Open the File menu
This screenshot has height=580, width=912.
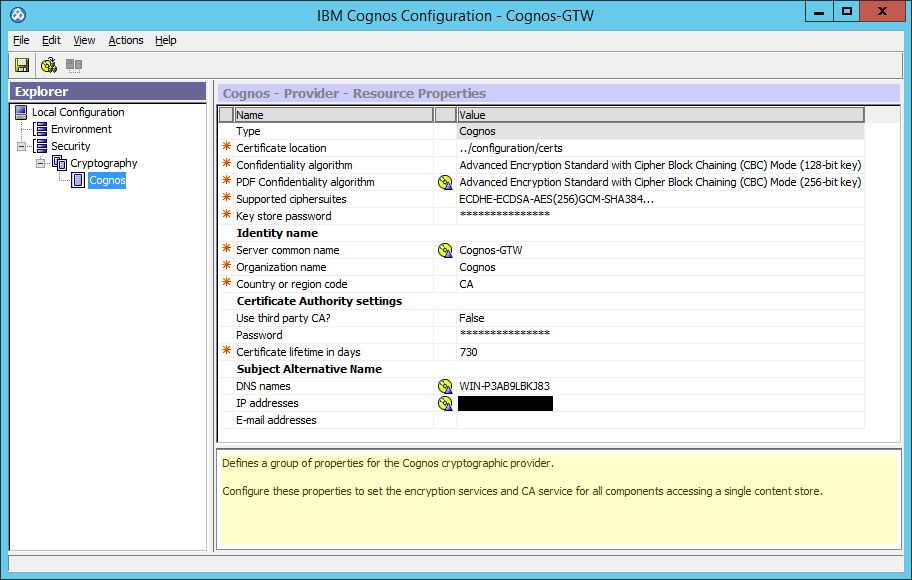(x=21, y=40)
